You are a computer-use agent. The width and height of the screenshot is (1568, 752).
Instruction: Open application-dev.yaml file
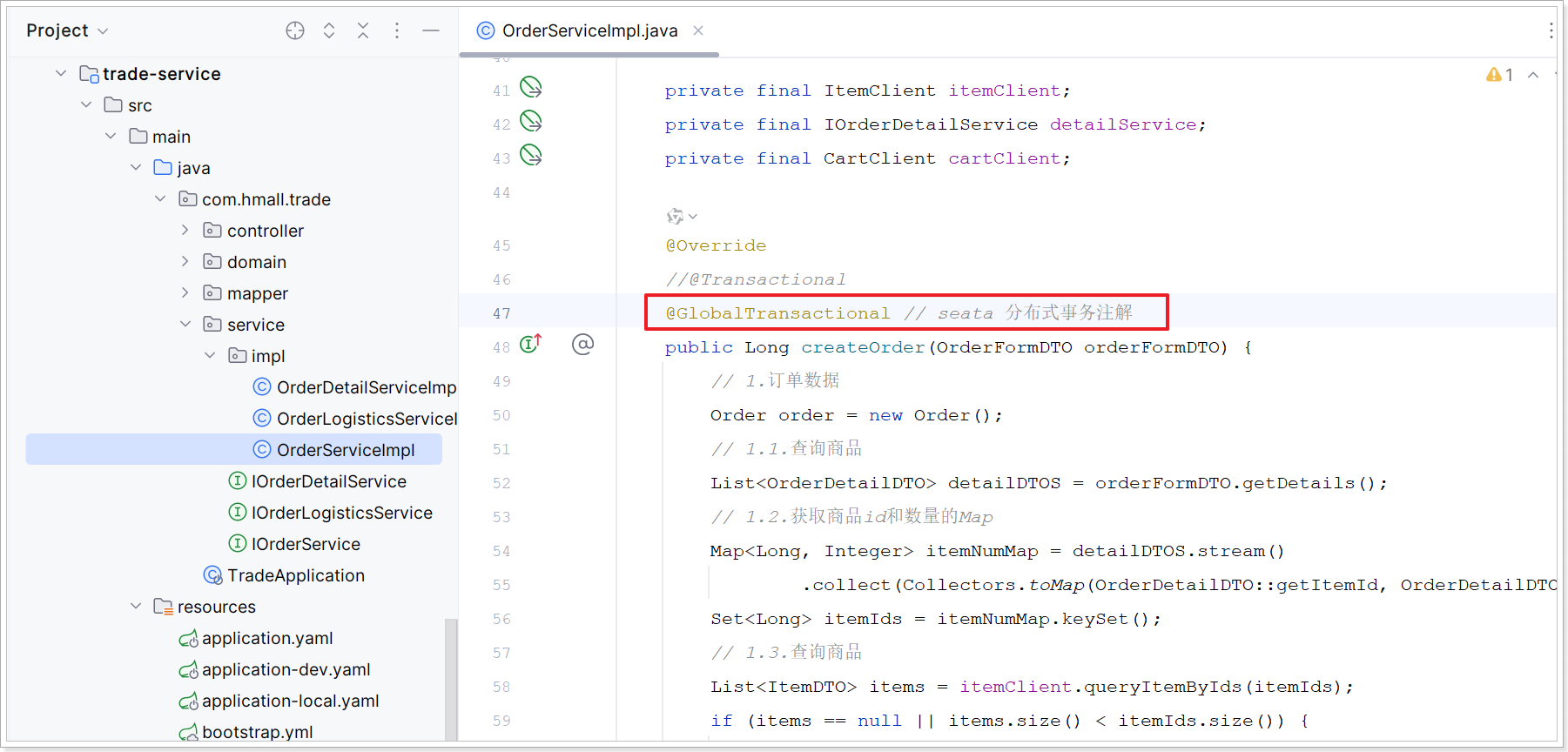pos(286,669)
